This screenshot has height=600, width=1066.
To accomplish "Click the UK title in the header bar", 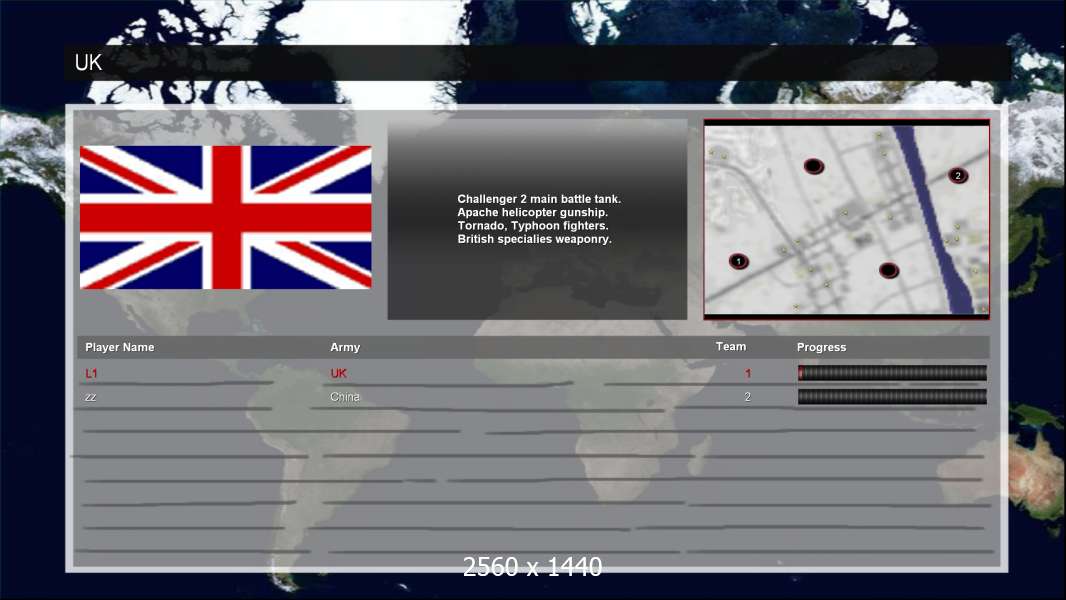I will tap(88, 63).
